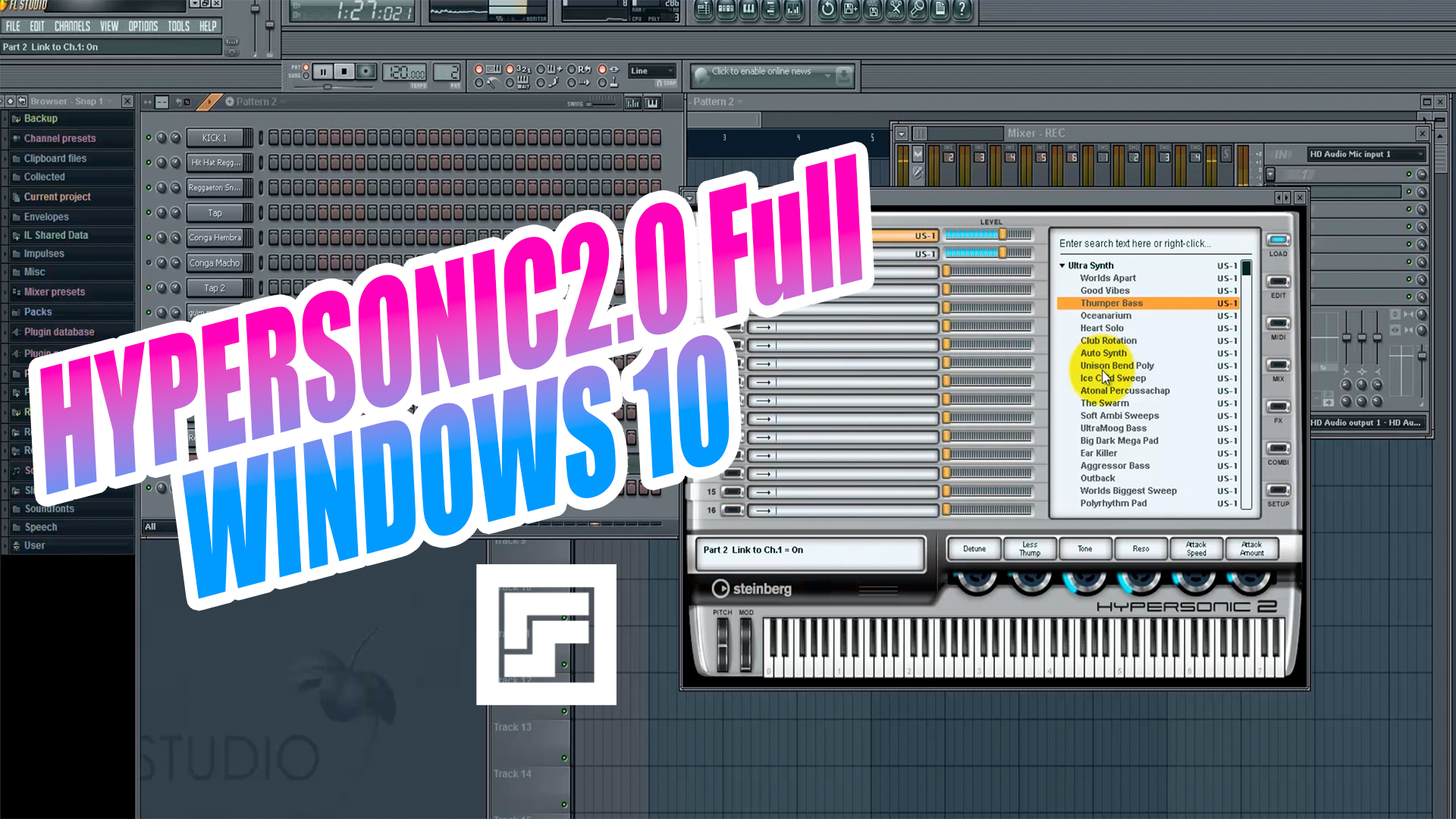
Task: Open the HD Audio output 1 dropdown
Action: 1367,422
